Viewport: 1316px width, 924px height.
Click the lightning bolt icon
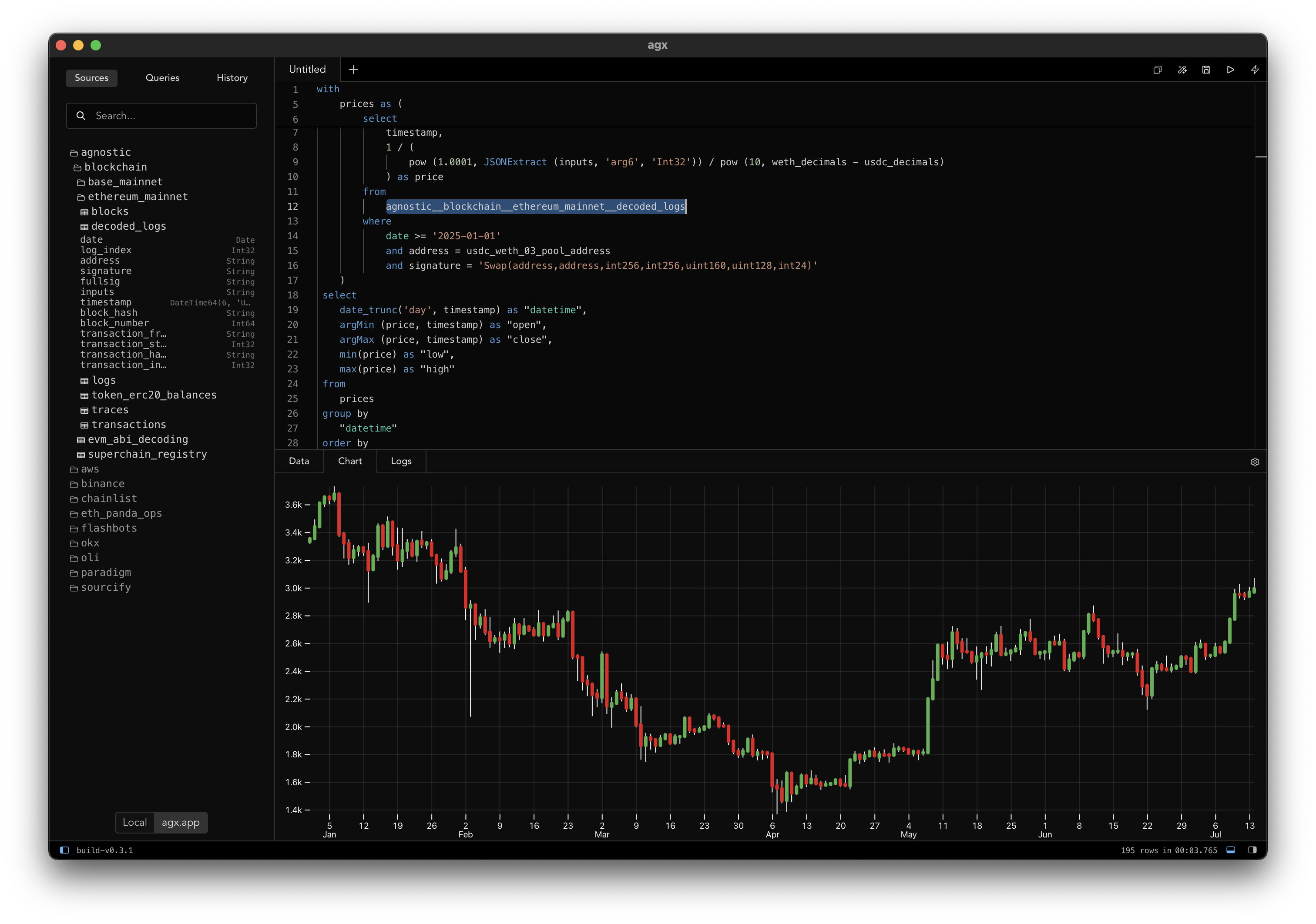point(1255,69)
